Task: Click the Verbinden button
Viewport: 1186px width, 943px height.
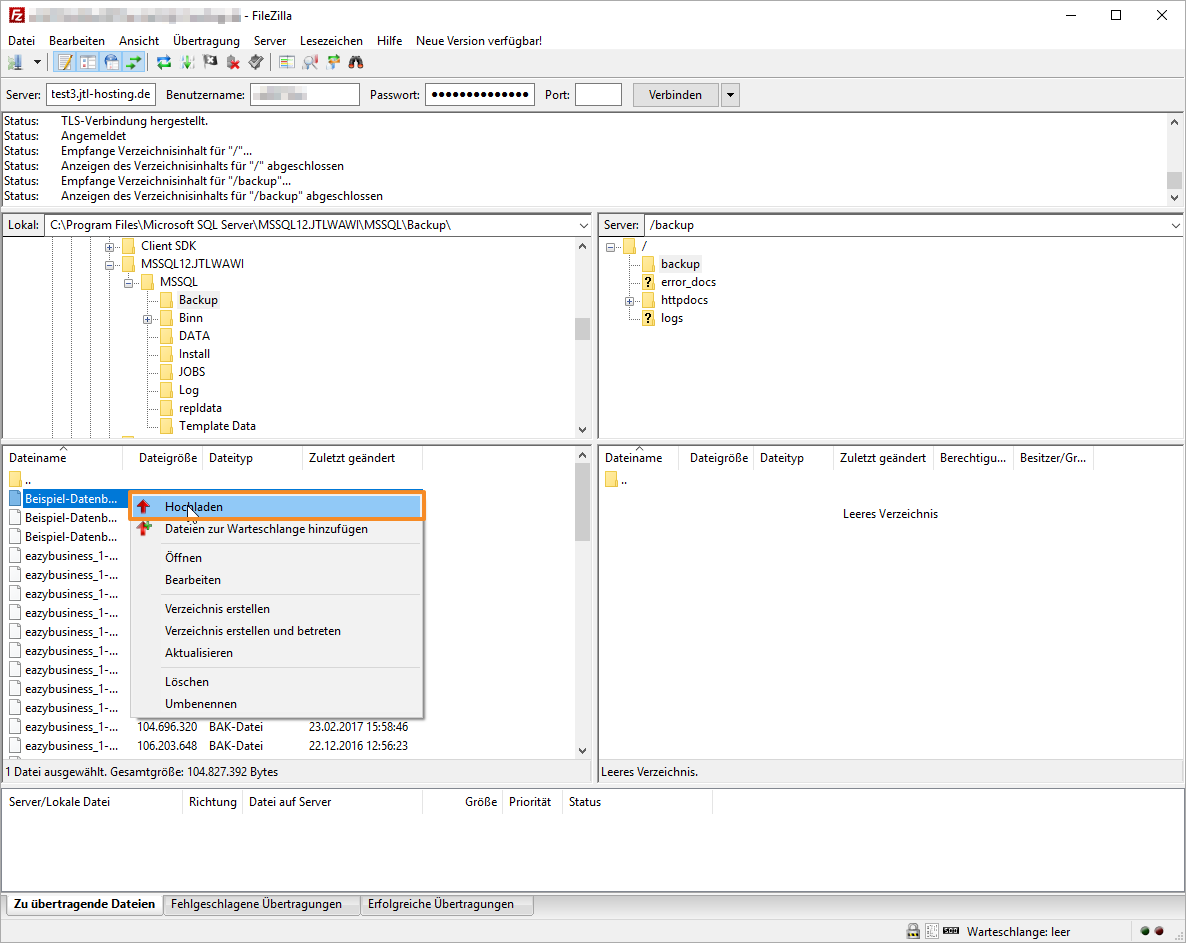Action: [x=675, y=95]
